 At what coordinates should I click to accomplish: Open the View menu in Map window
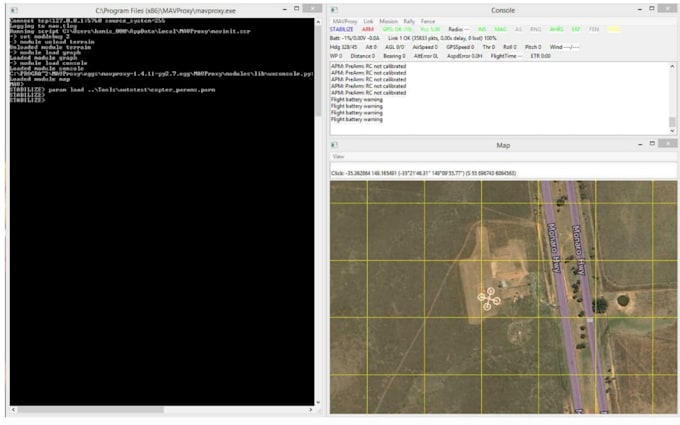[338, 157]
